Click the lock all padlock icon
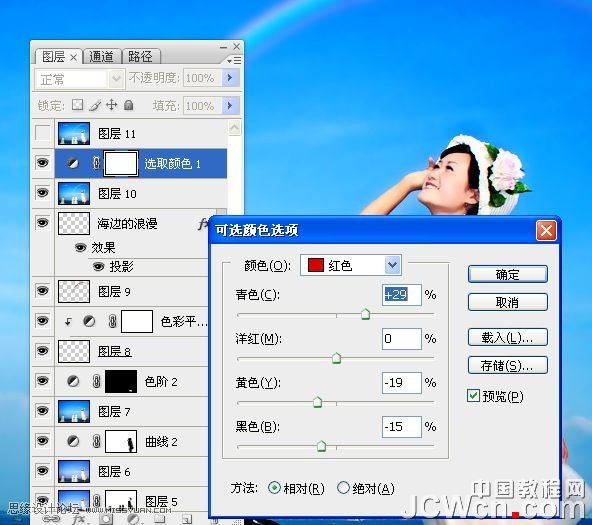The height and width of the screenshot is (525, 592). coord(129,105)
